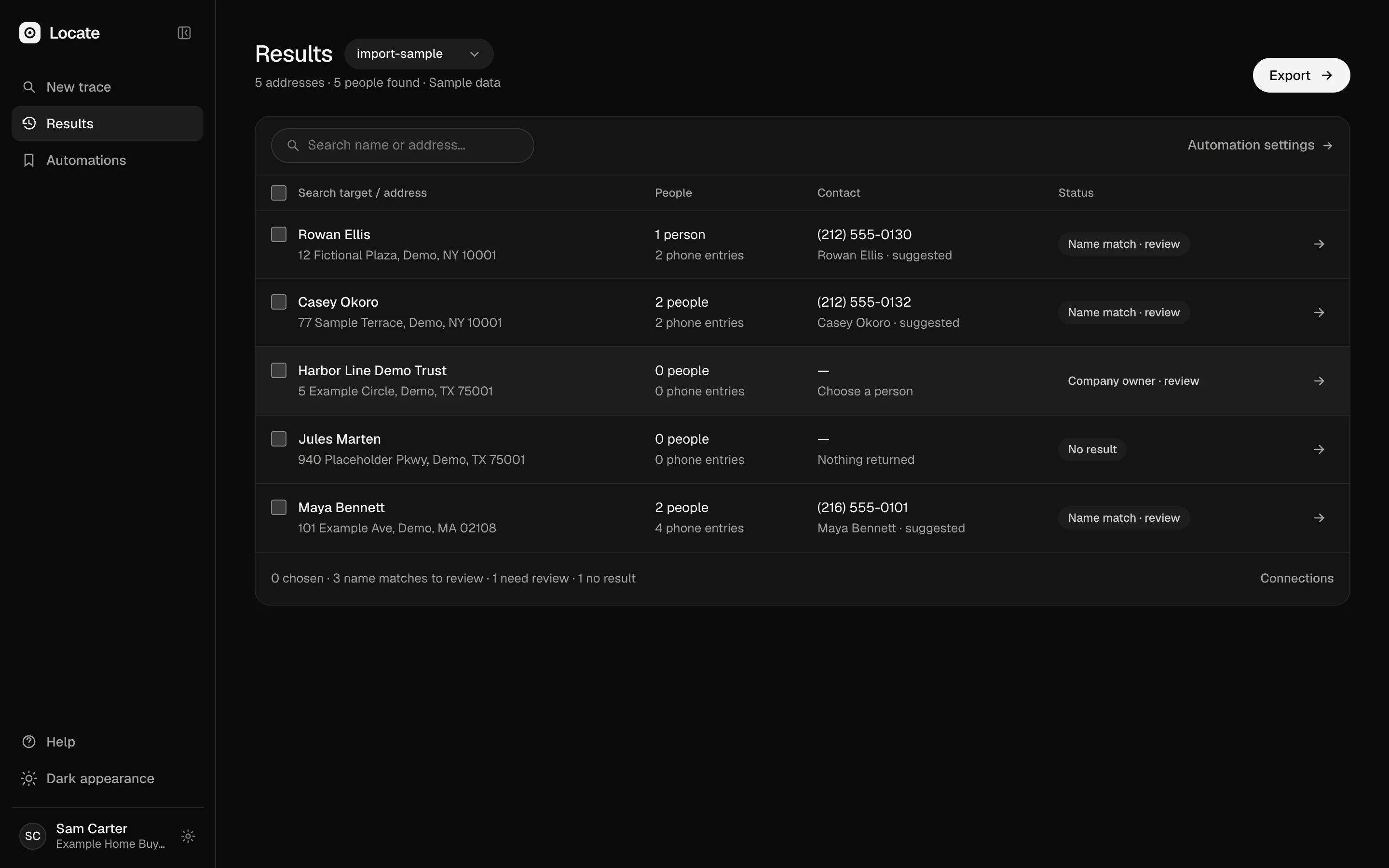Check the Casey Okoro row checkbox
This screenshot has height=868, width=1389.
(278, 302)
